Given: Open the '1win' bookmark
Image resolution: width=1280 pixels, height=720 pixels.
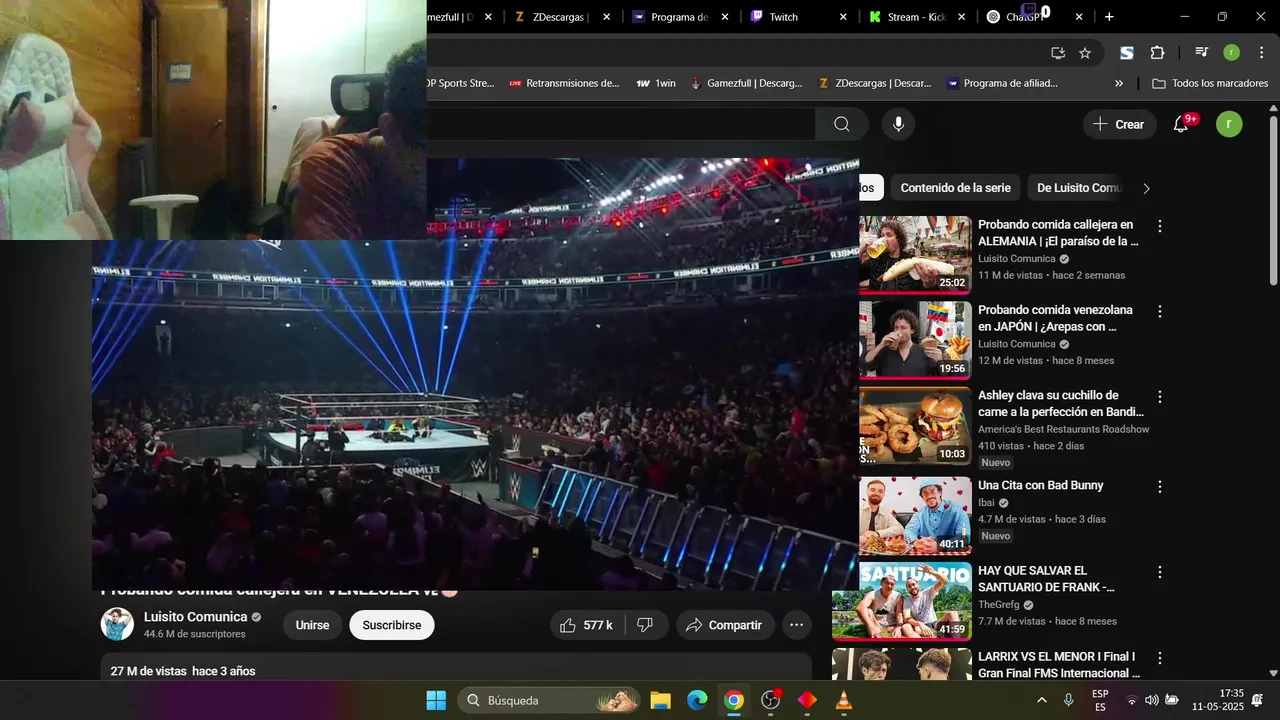Looking at the screenshot, I should click(656, 83).
